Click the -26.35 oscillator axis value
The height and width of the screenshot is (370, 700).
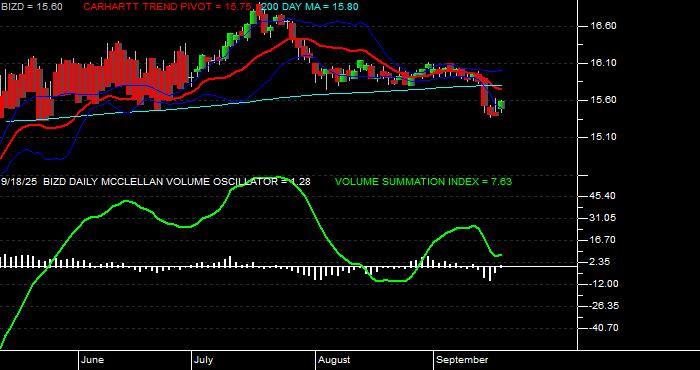point(603,306)
